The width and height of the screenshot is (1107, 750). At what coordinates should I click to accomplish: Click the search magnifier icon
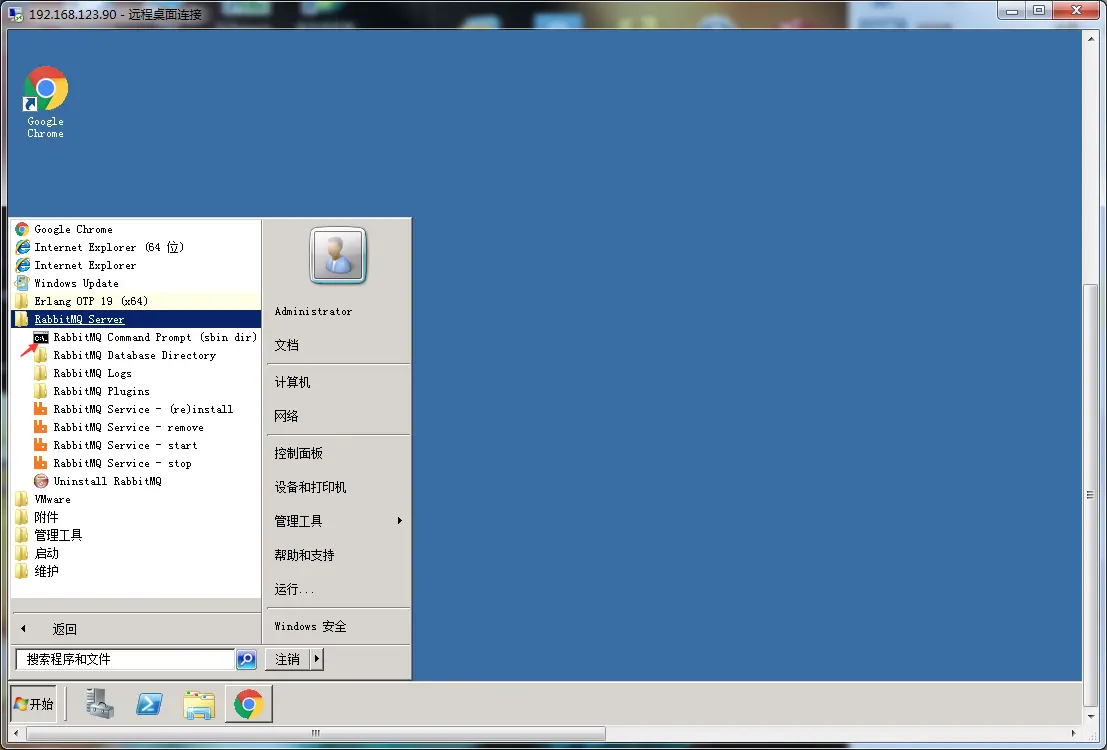(246, 660)
